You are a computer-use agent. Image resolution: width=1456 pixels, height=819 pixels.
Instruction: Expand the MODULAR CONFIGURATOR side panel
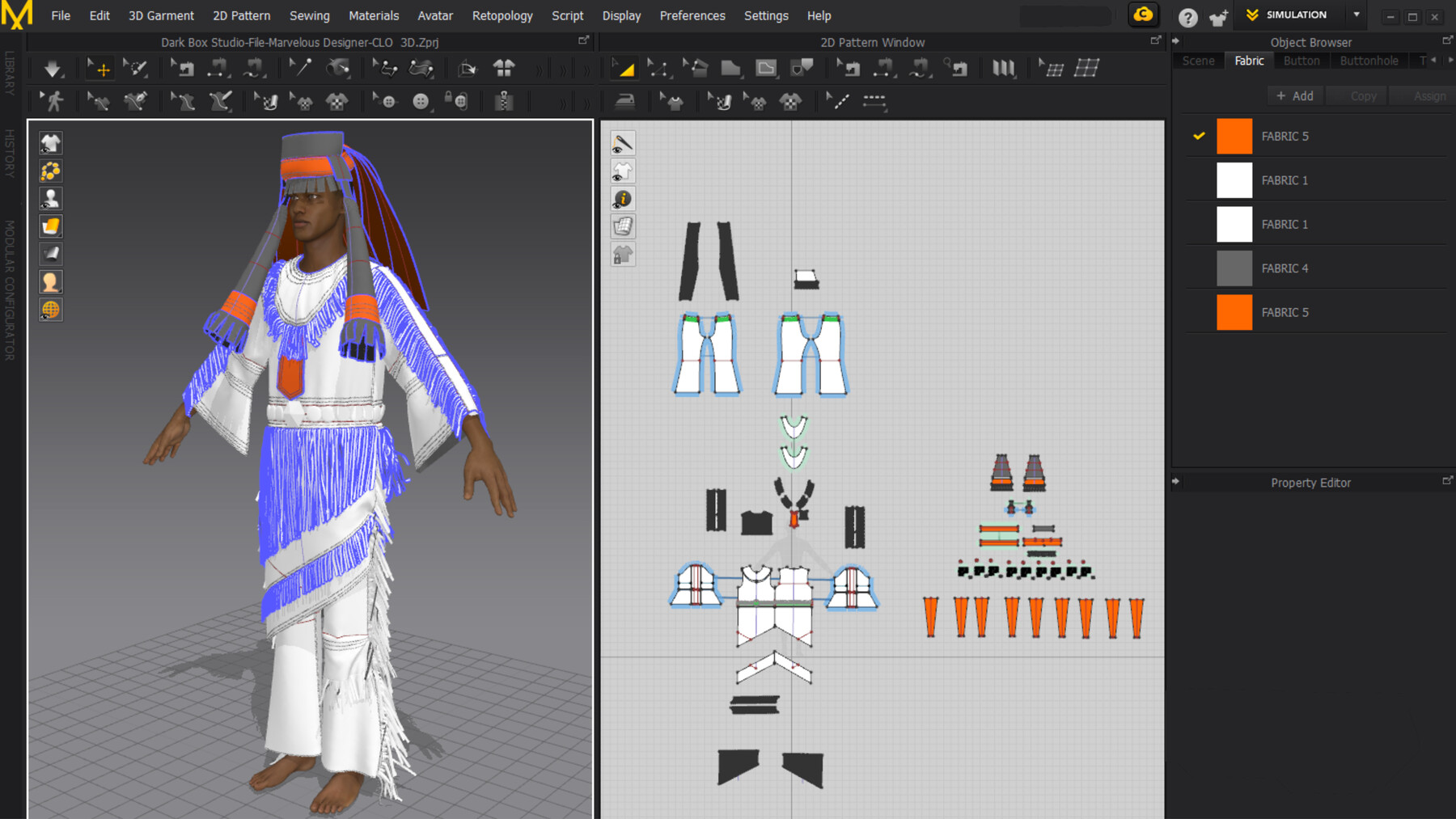[x=10, y=290]
